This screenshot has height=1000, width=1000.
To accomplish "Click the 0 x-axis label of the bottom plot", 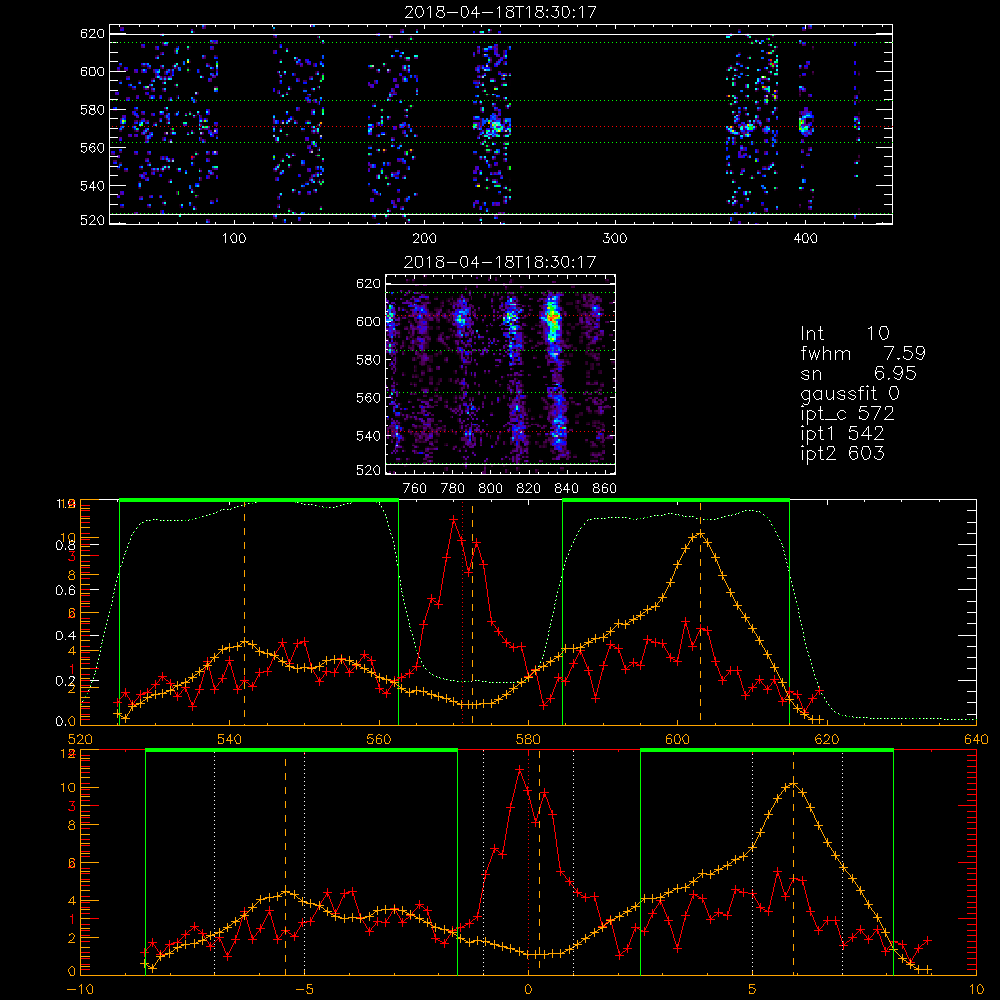I will 528,990.
